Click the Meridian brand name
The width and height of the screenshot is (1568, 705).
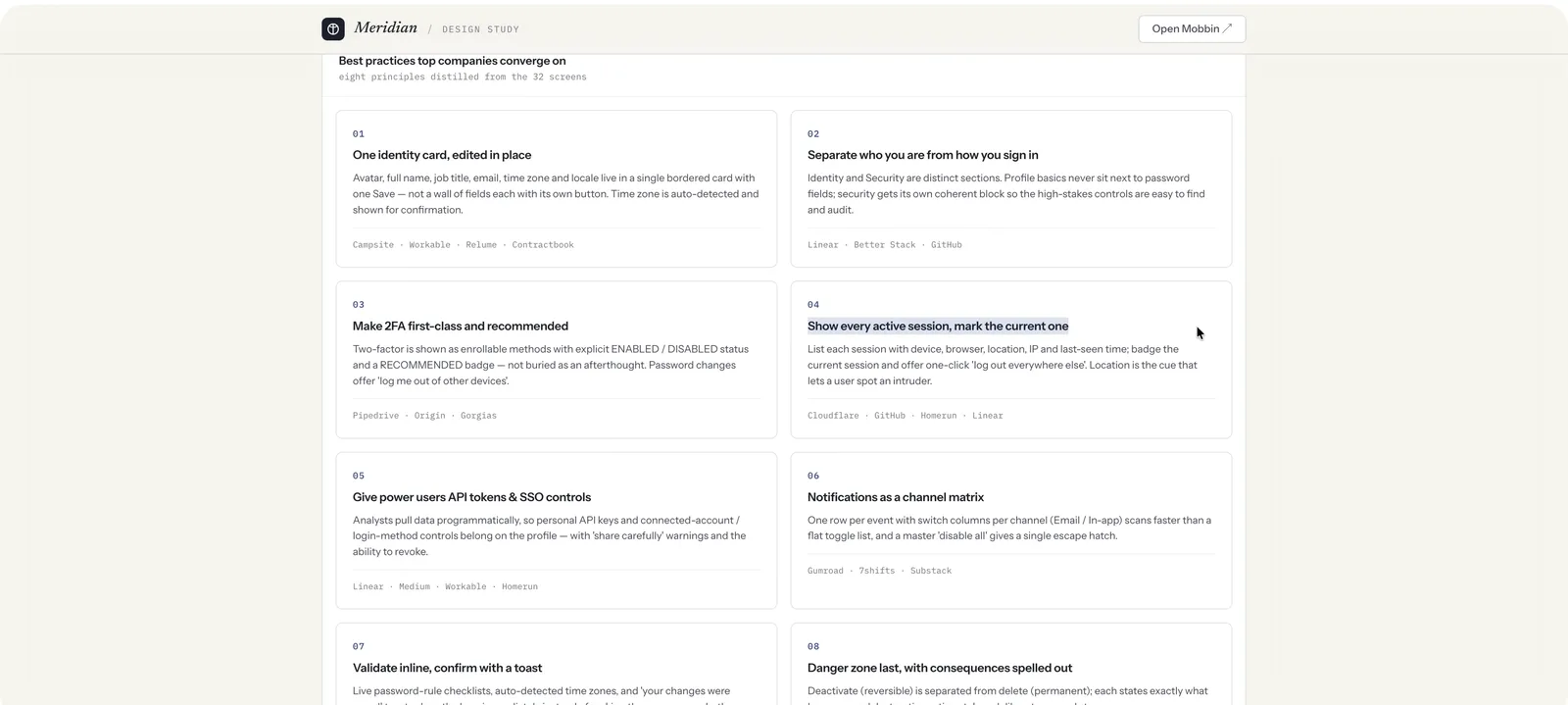(x=385, y=27)
